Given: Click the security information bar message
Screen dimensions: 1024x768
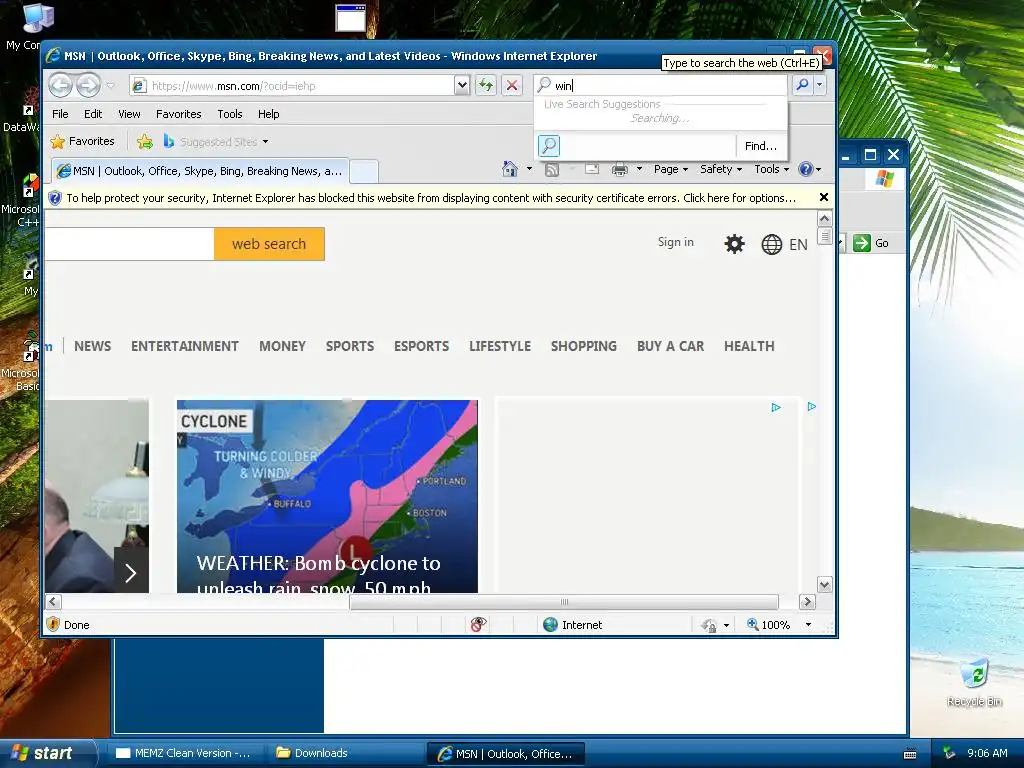Looking at the screenshot, I should point(430,198).
